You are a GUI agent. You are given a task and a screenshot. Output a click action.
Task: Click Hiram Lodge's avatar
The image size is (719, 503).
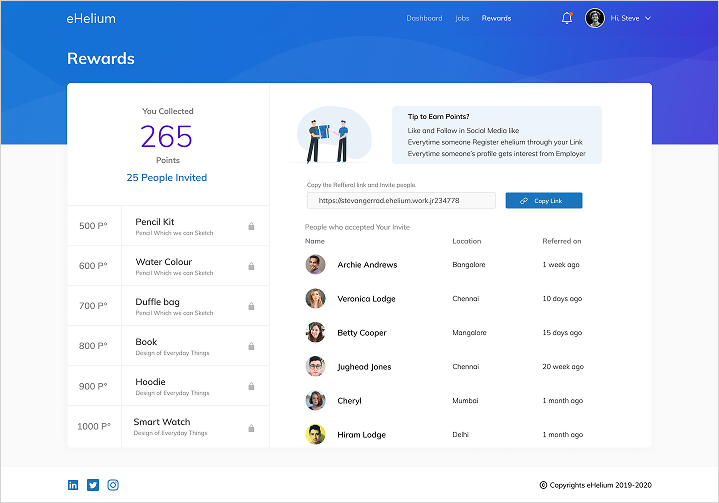[315, 434]
